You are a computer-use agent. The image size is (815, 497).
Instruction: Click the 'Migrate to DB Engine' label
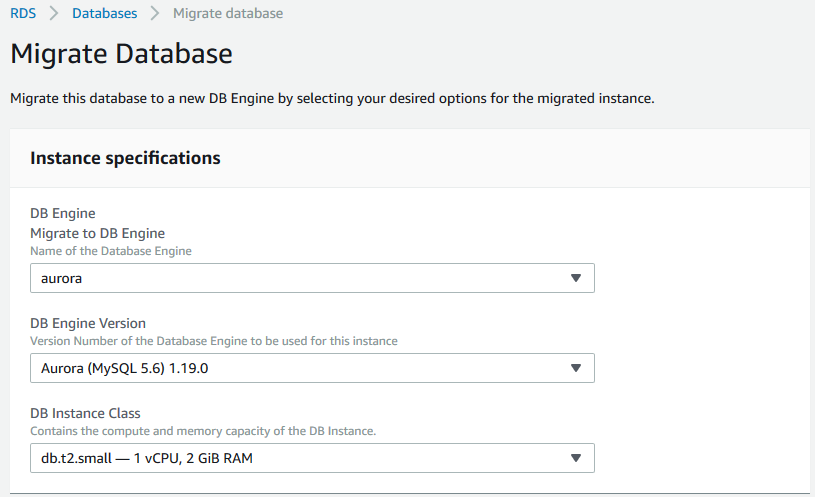97,233
